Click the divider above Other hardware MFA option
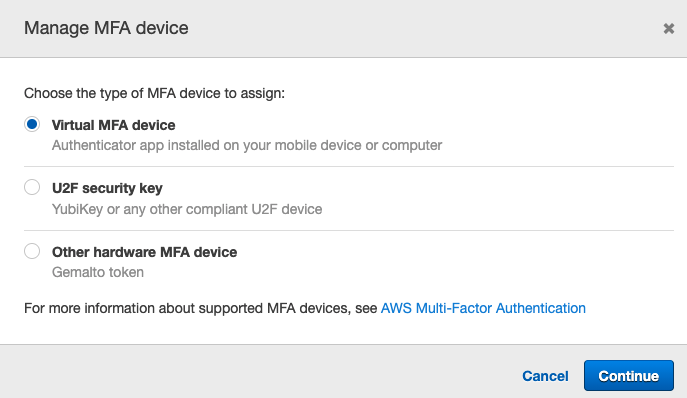The width and height of the screenshot is (687, 398). pyautogui.click(x=349, y=231)
